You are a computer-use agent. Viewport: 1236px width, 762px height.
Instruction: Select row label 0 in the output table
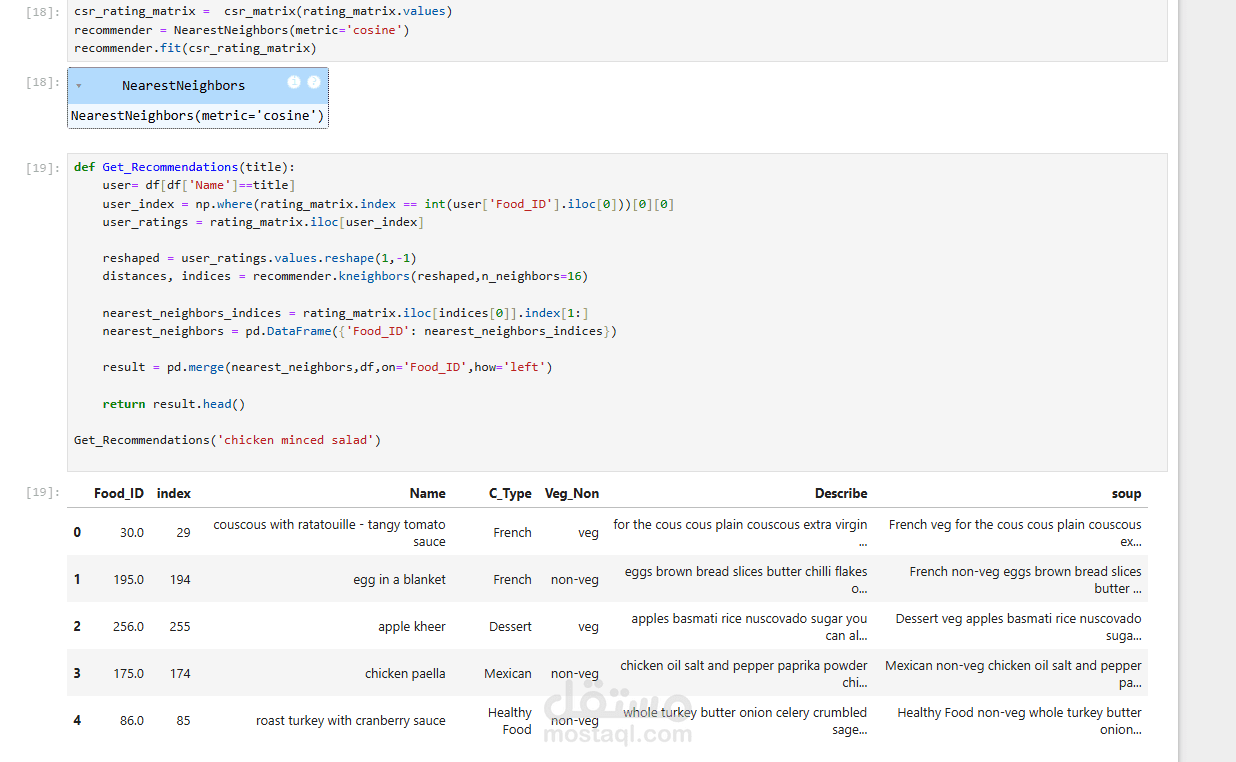[77, 532]
